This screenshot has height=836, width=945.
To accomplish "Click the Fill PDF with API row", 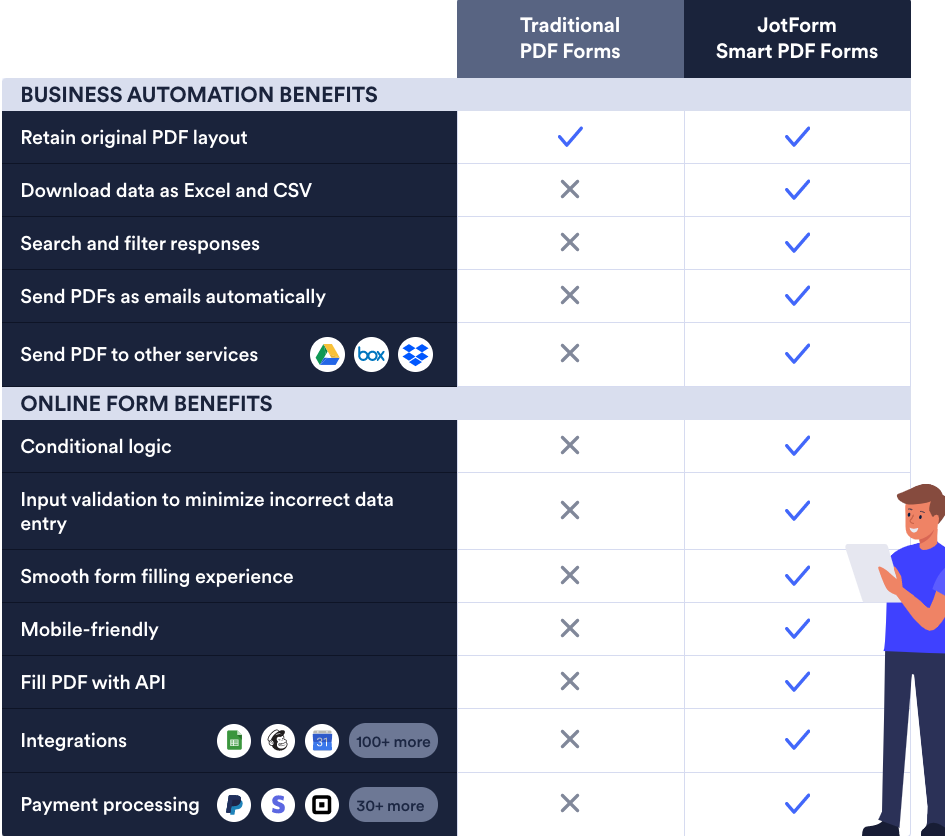I will point(93,683).
